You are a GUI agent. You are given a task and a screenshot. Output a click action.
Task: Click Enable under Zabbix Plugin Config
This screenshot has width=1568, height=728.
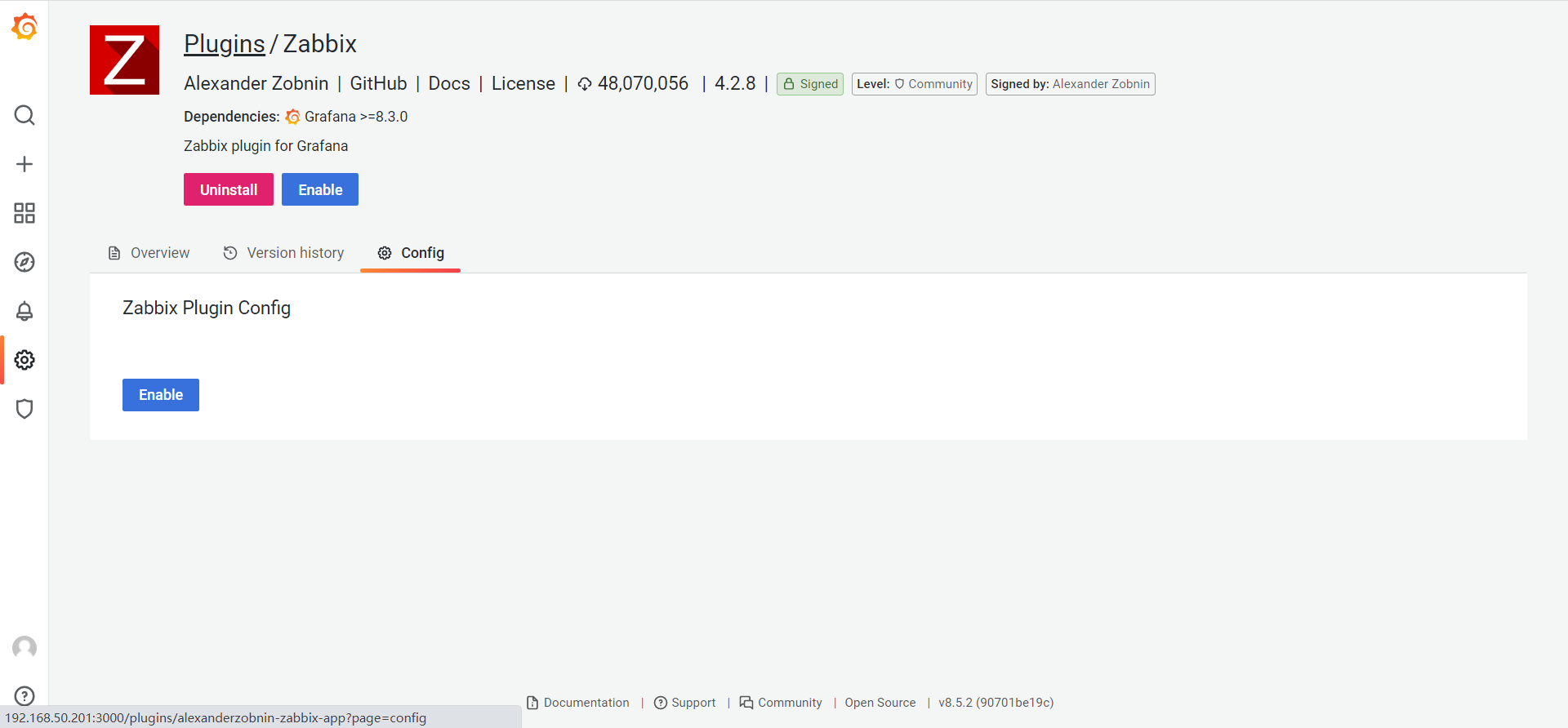coord(161,395)
